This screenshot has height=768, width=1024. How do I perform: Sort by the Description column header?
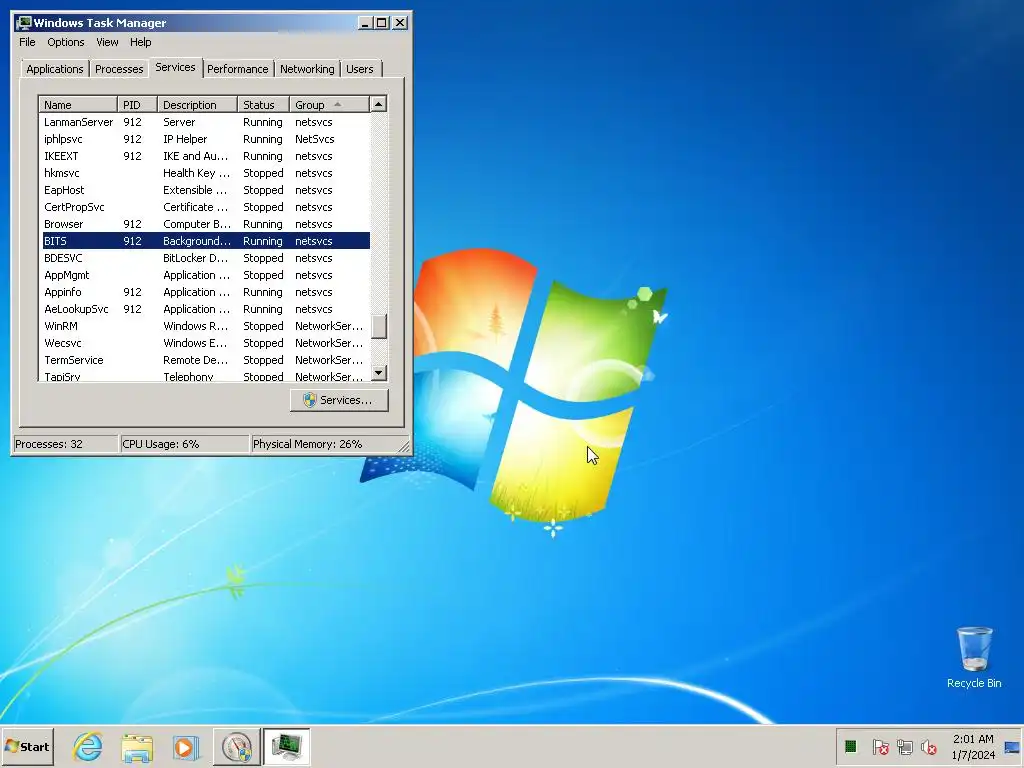197,105
